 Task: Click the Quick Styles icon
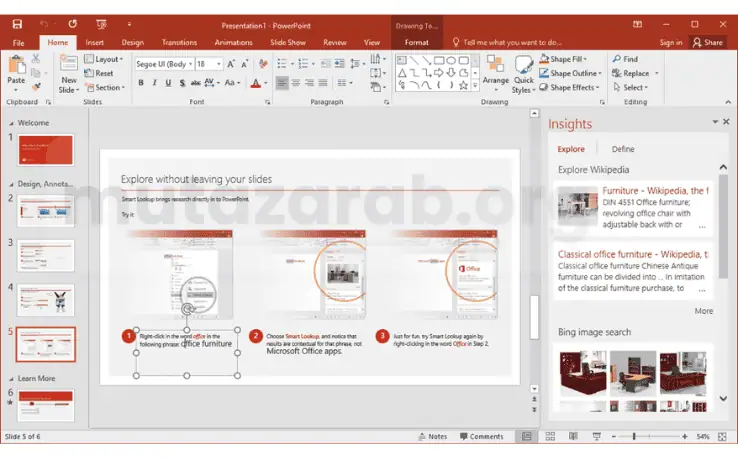[523, 72]
